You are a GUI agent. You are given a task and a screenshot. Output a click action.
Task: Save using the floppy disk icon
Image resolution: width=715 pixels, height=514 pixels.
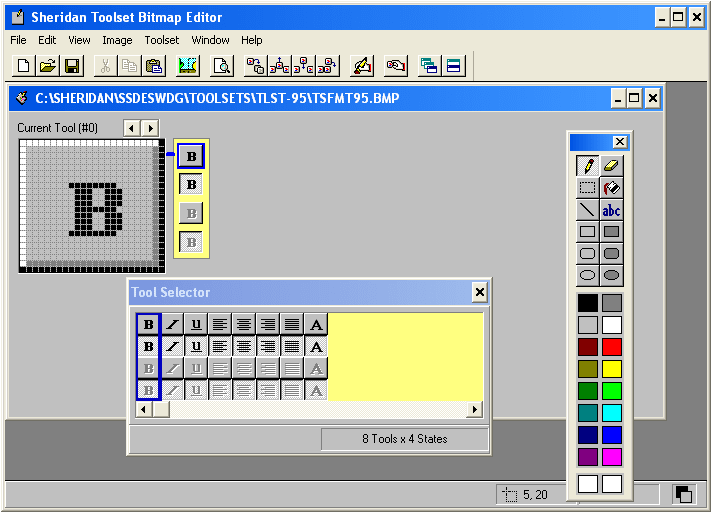(x=72, y=66)
